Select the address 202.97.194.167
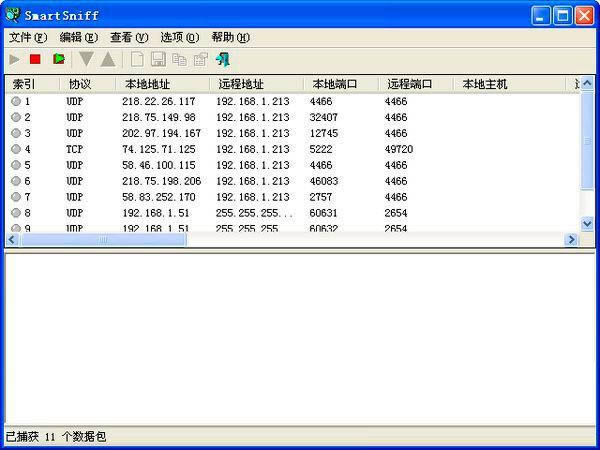 [161, 133]
